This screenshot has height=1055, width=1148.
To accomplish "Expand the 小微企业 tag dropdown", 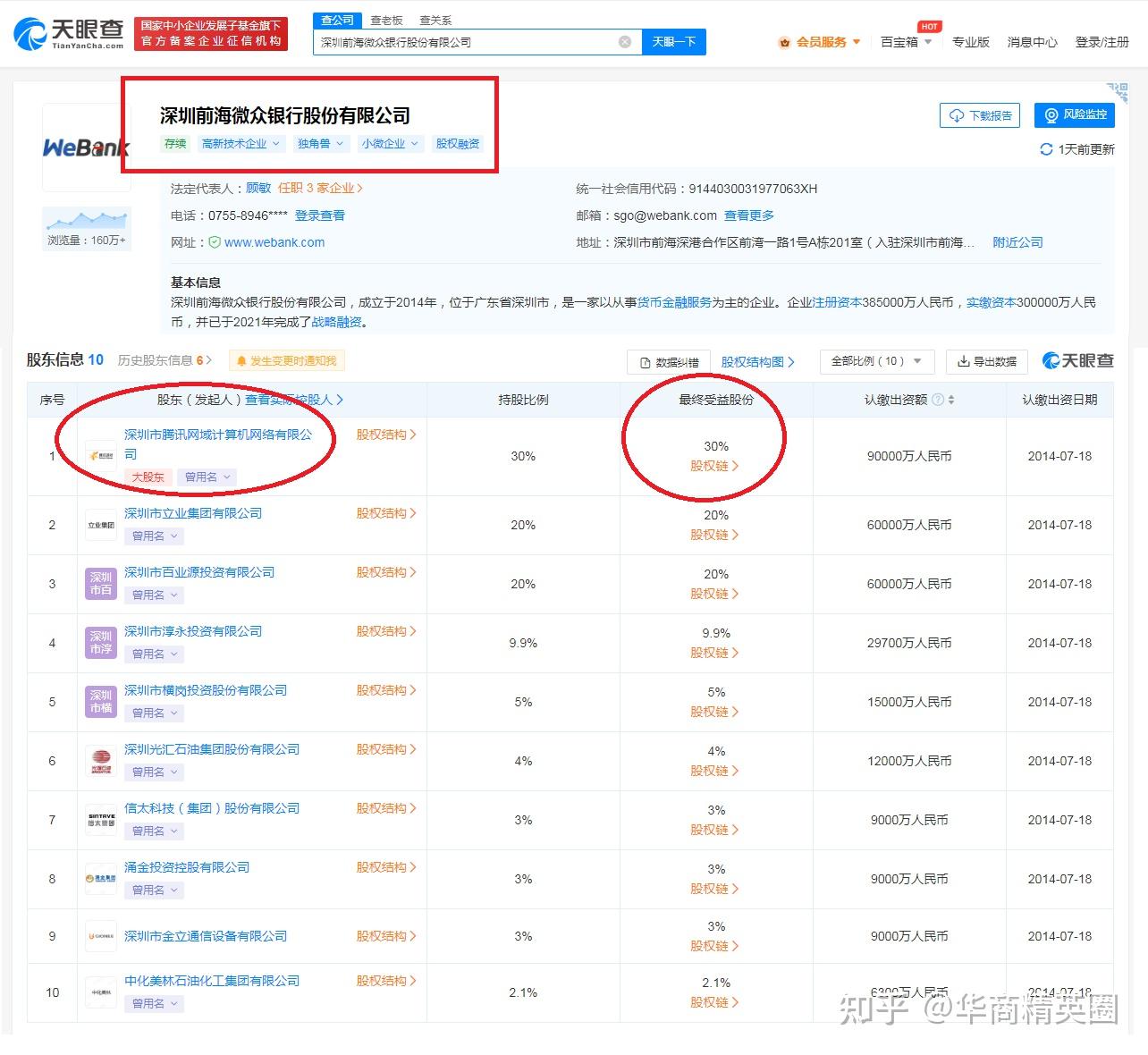I will [390, 143].
